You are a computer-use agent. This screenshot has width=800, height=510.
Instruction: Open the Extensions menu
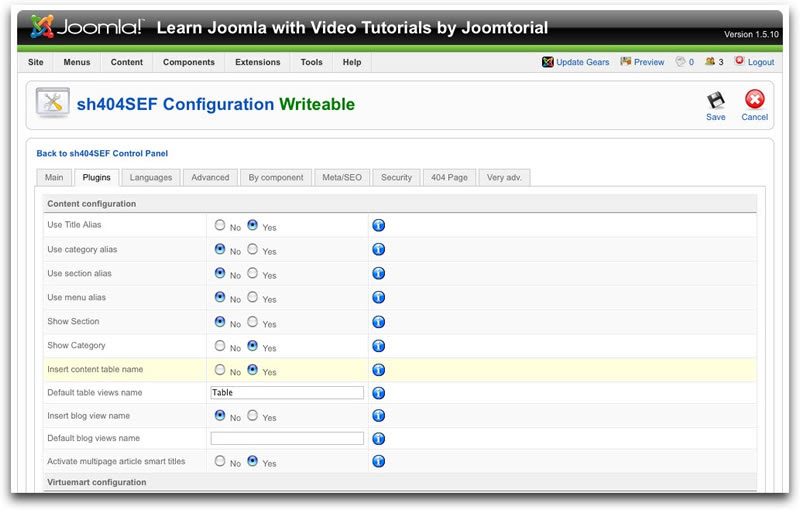[x=258, y=62]
